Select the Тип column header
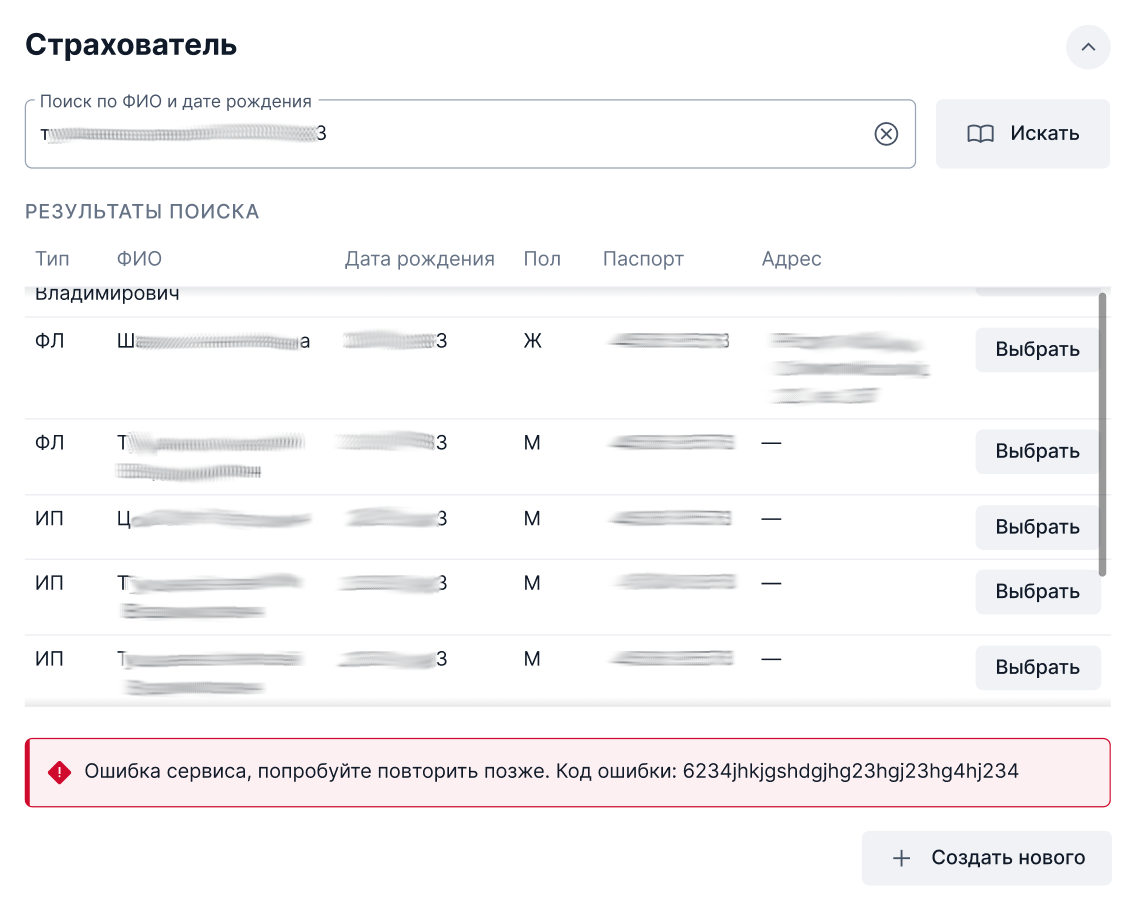This screenshot has height=911, width=1136. point(53,258)
